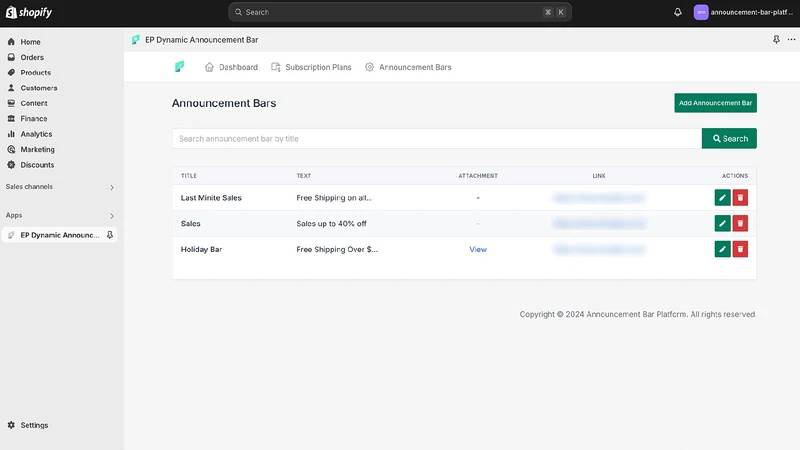Open Discounts in sidebar

click(x=37, y=165)
